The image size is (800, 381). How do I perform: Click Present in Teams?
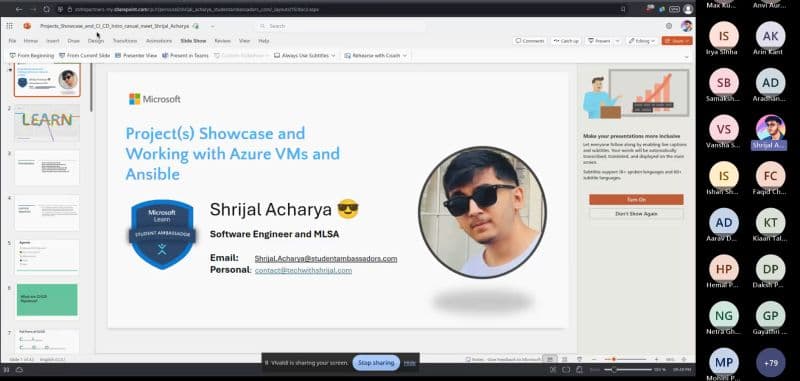click(185, 55)
